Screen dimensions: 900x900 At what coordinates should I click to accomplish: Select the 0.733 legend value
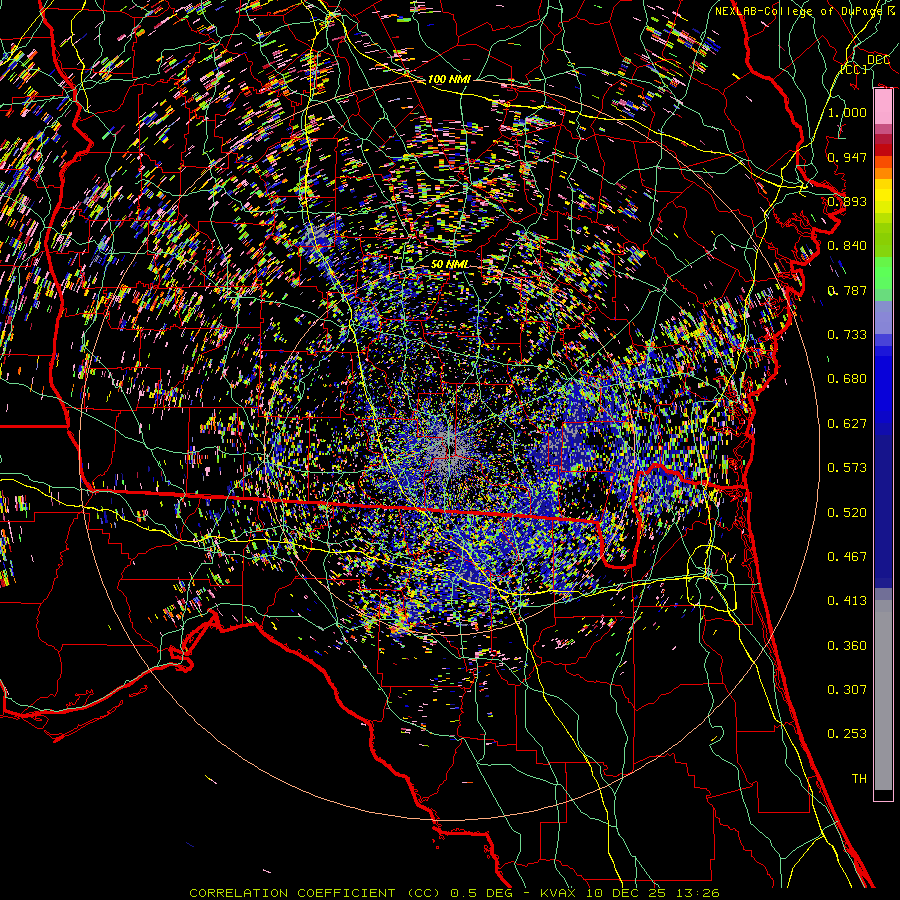(847, 335)
